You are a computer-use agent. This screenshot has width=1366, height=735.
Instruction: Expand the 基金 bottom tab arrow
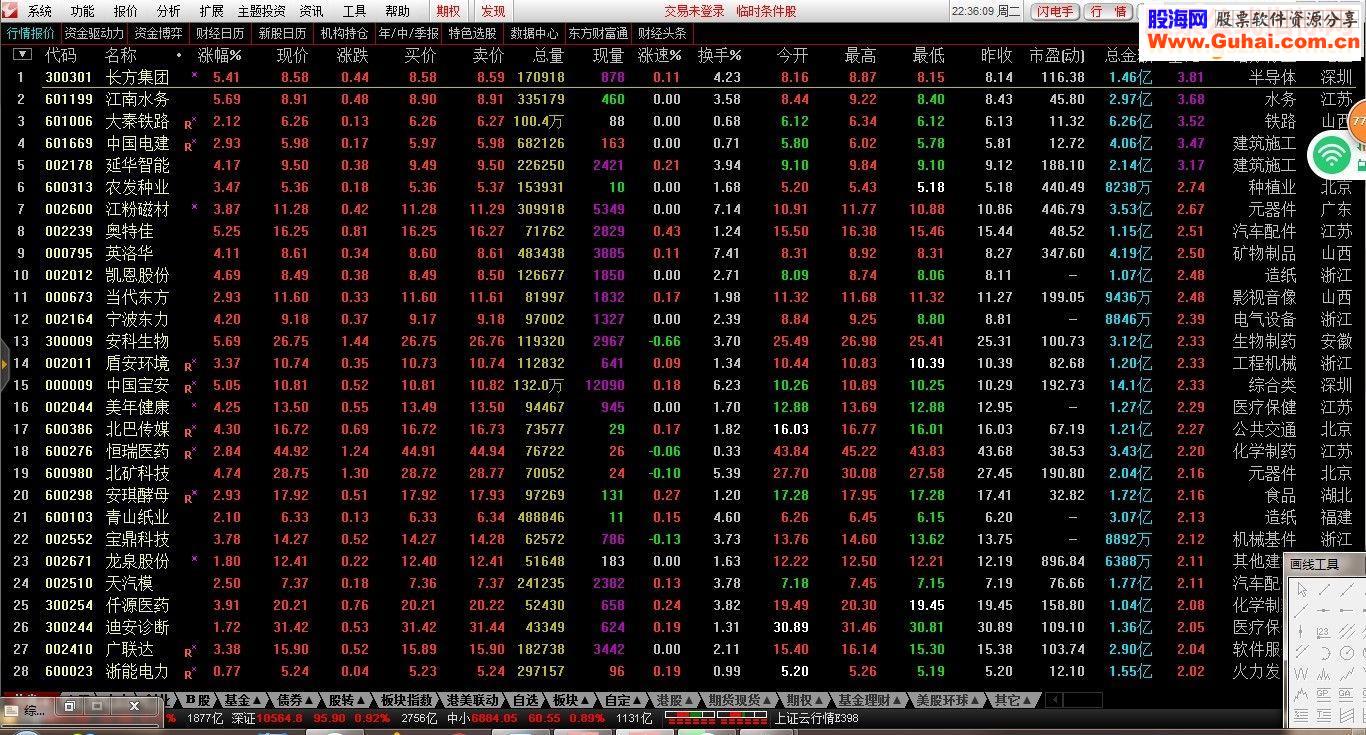click(258, 700)
